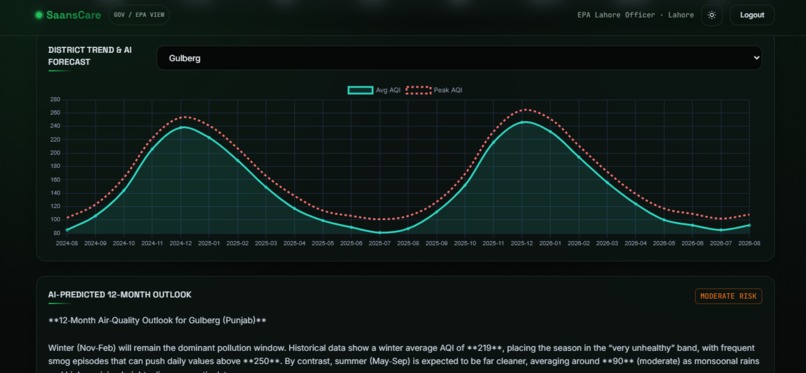Click the DISTRICT TREND & AI FORECAST heading

point(90,56)
